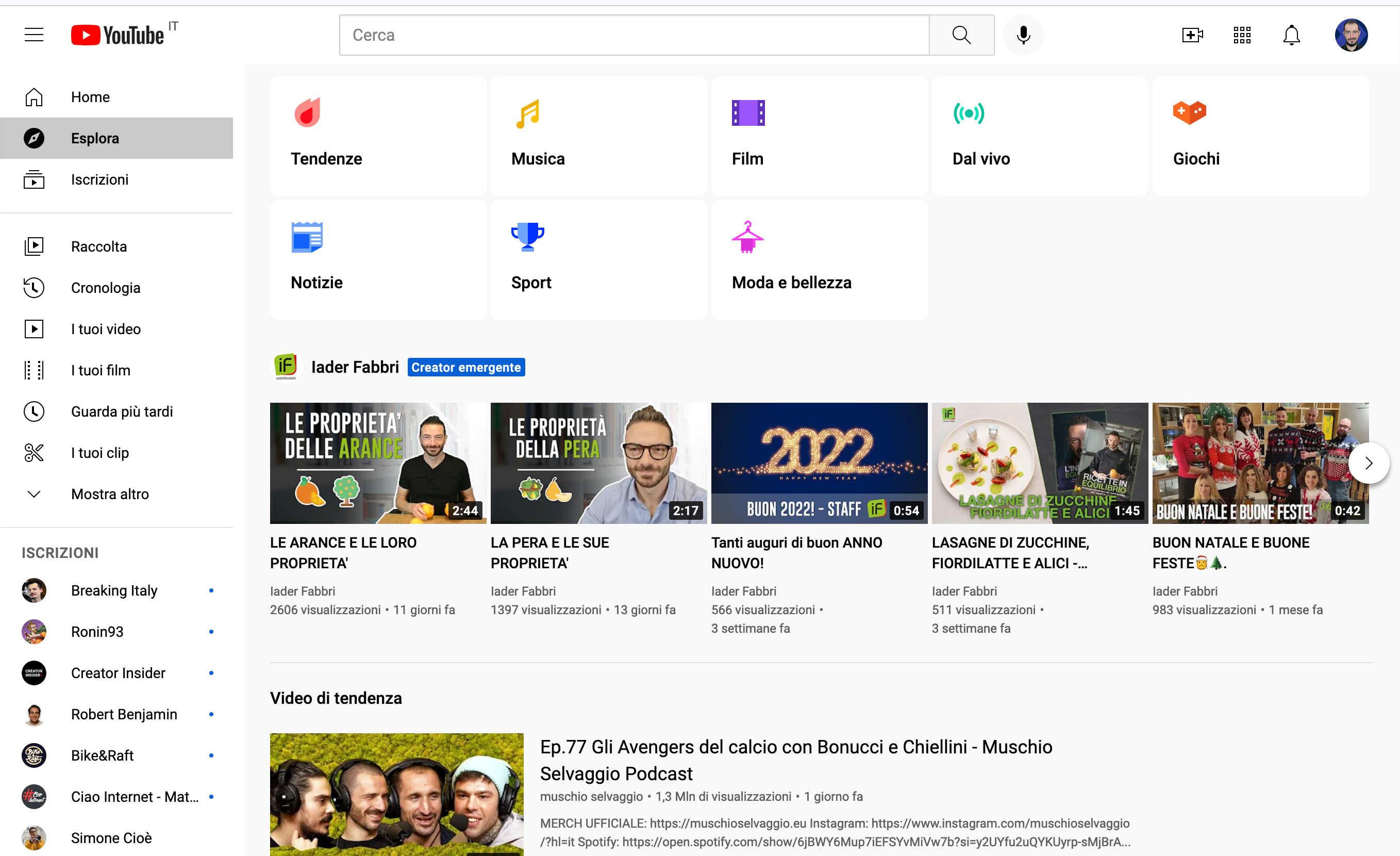Click the I tuoi clip scissors icon
1400x856 pixels.
(34, 453)
